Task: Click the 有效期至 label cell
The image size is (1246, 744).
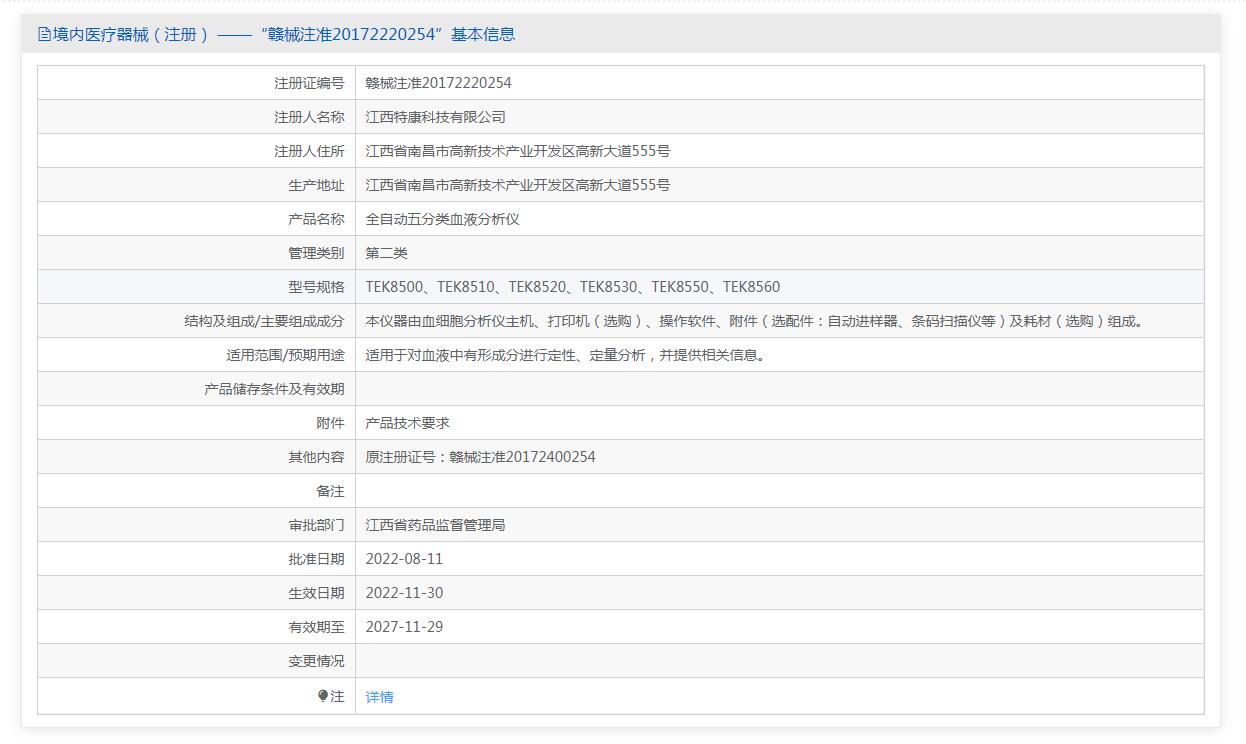Action: pyautogui.click(x=197, y=627)
